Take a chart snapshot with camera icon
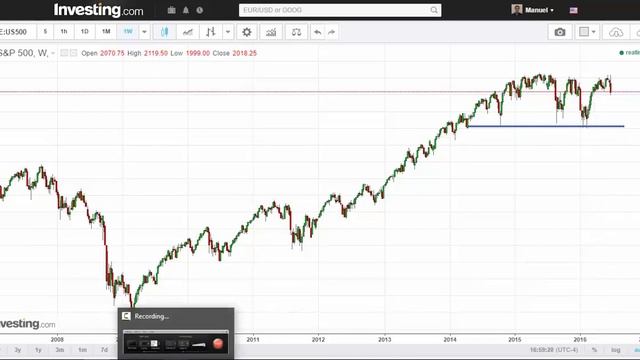 tap(560, 32)
